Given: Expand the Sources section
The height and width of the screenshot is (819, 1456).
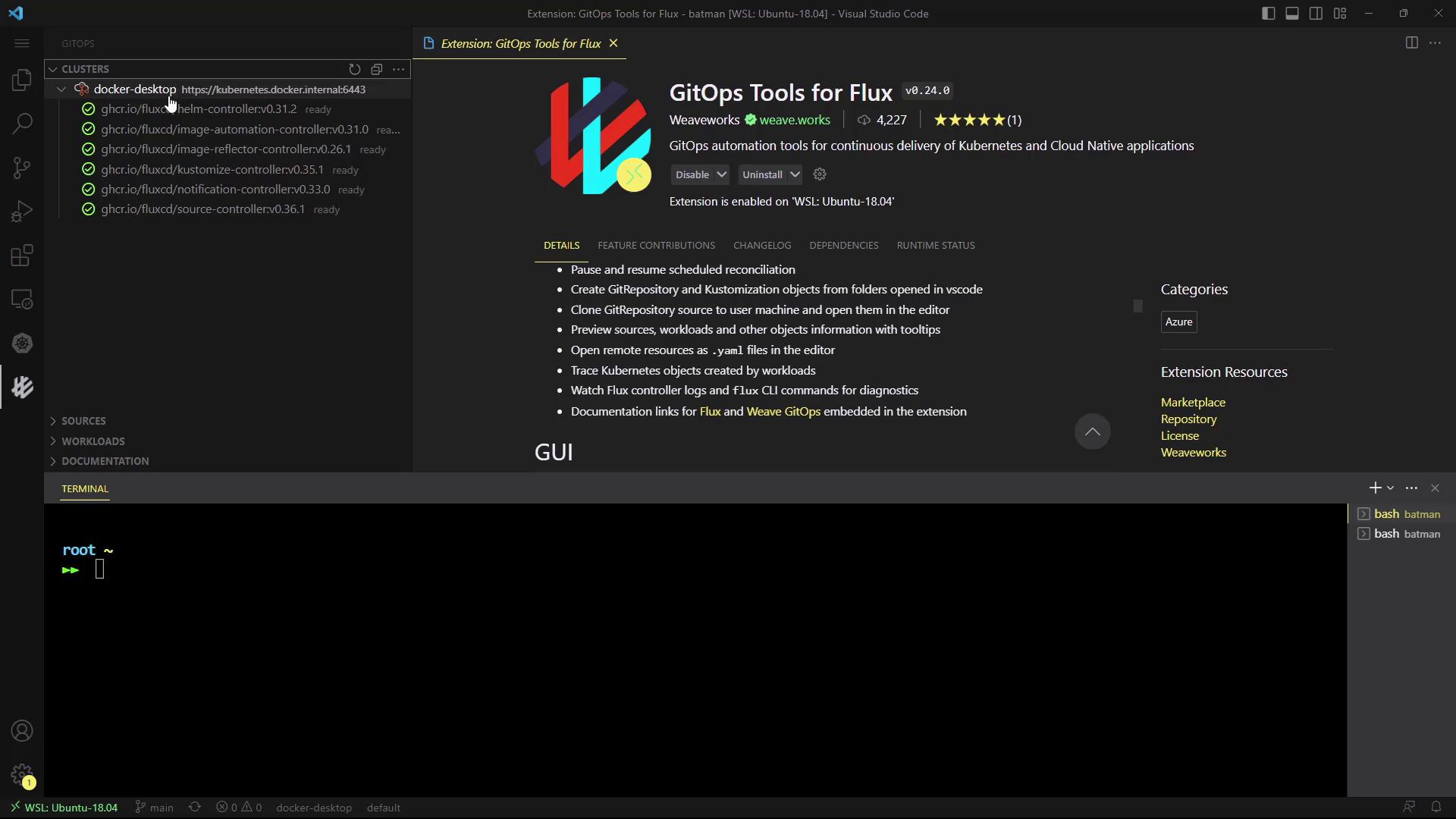Looking at the screenshot, I should coord(83,421).
